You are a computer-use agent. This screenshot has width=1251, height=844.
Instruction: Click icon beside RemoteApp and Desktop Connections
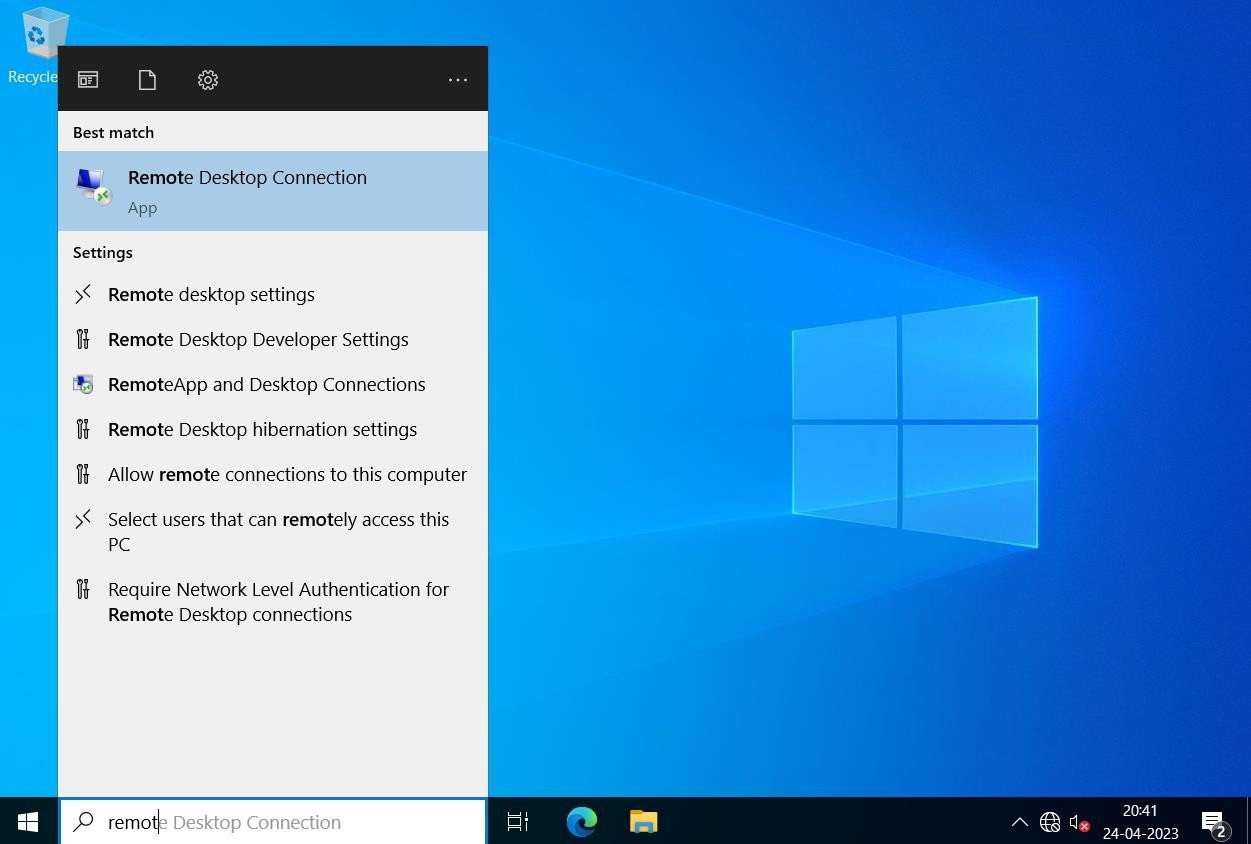(83, 384)
